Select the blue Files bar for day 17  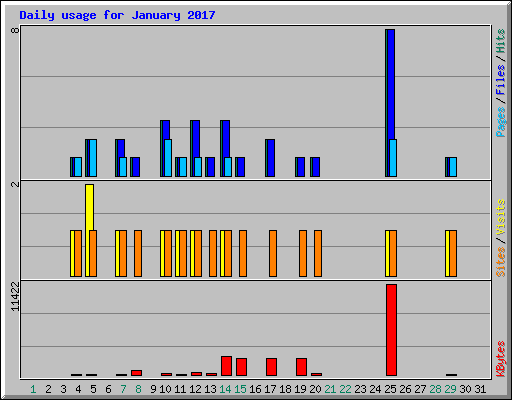click(x=271, y=158)
